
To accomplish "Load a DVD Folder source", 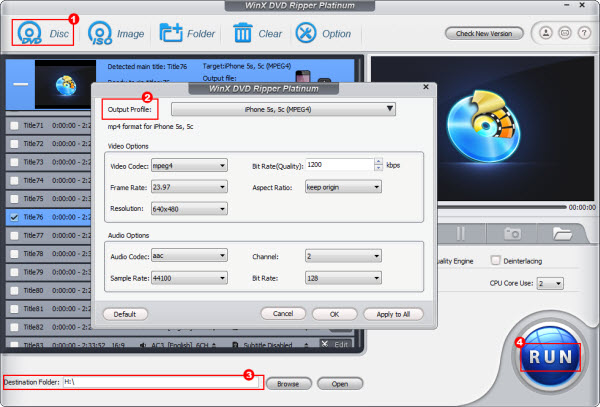I will click(x=187, y=33).
